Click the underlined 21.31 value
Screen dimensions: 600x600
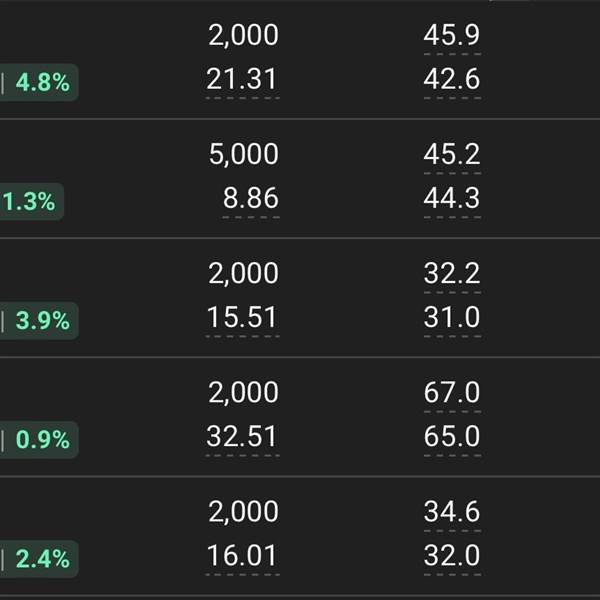coord(242,80)
